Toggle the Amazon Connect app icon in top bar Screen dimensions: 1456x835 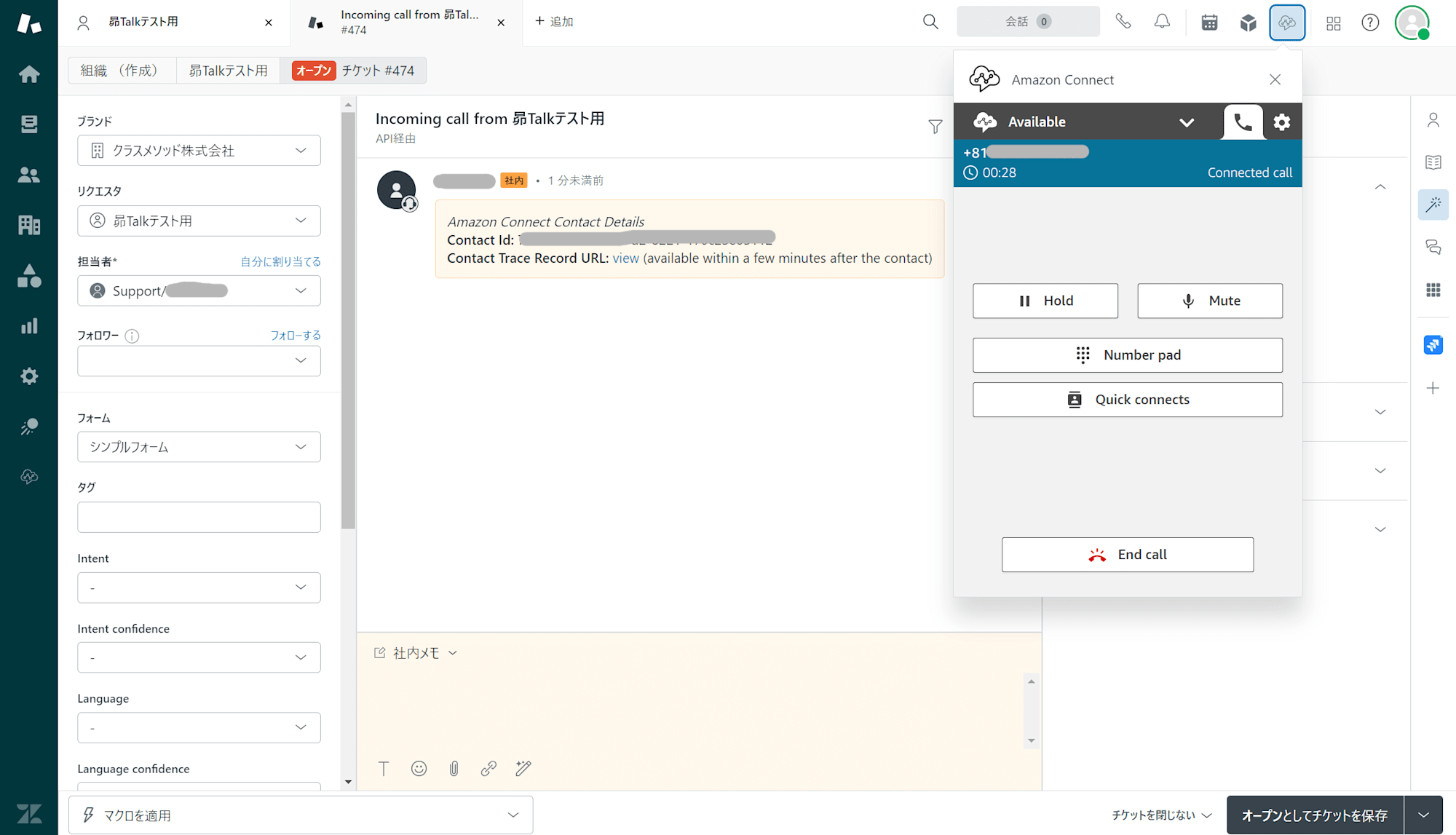(x=1287, y=23)
